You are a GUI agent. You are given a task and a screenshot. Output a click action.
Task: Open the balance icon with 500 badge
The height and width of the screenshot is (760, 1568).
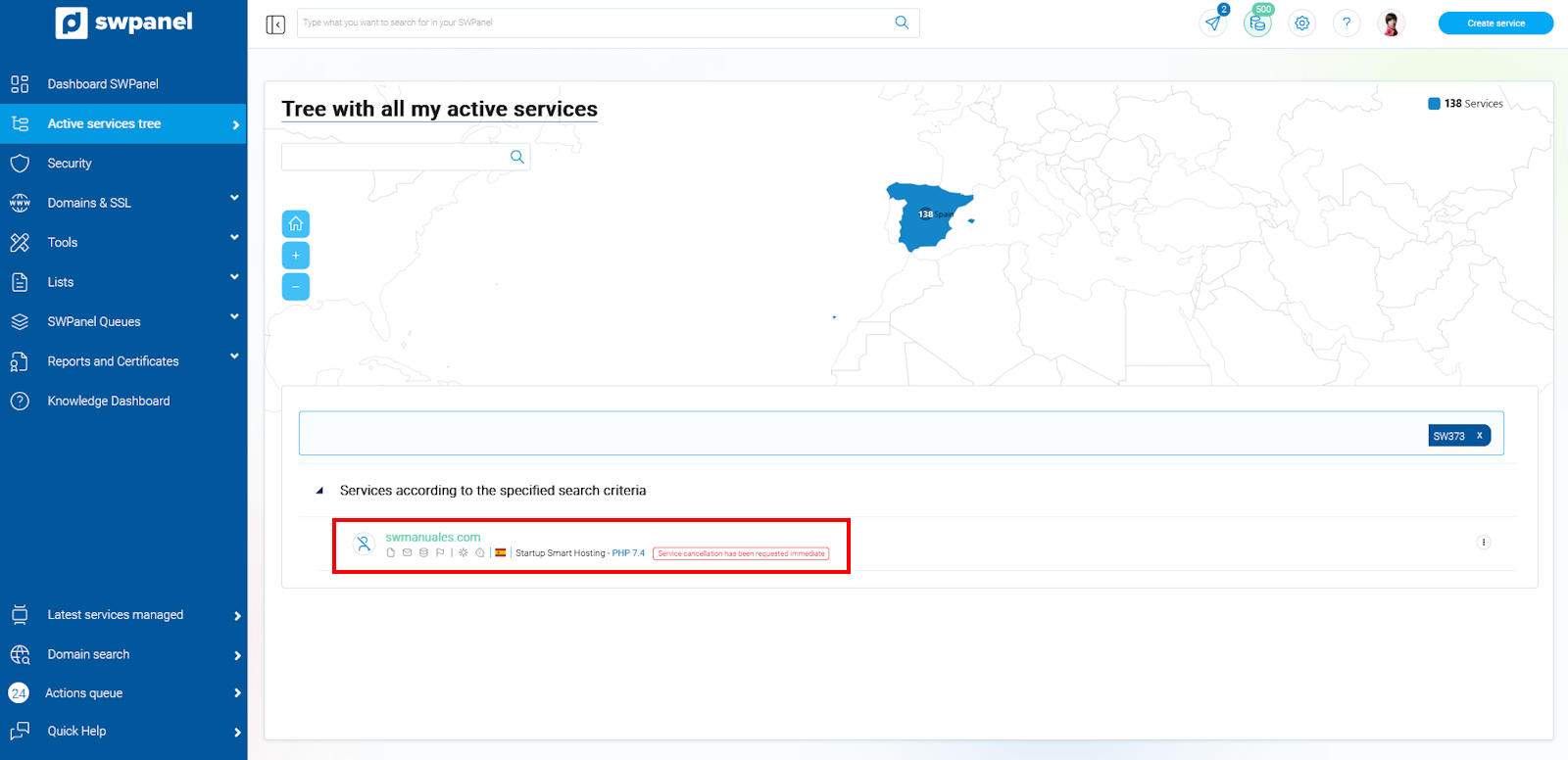click(1257, 24)
